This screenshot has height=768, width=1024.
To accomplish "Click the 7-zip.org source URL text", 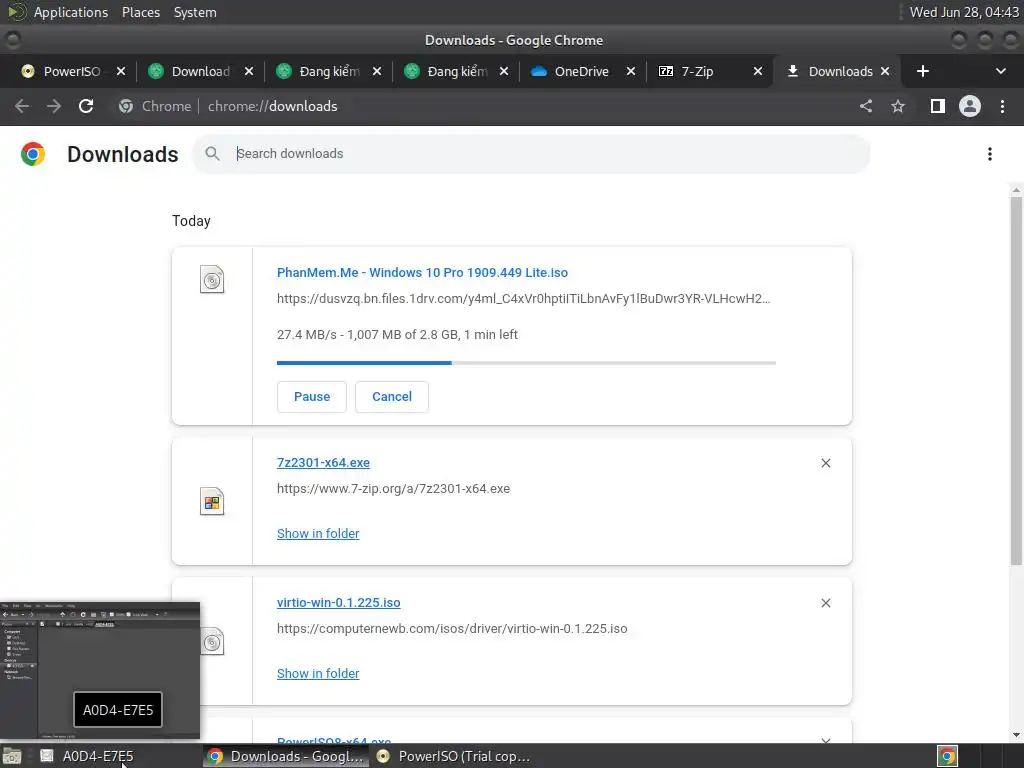I will click(393, 488).
